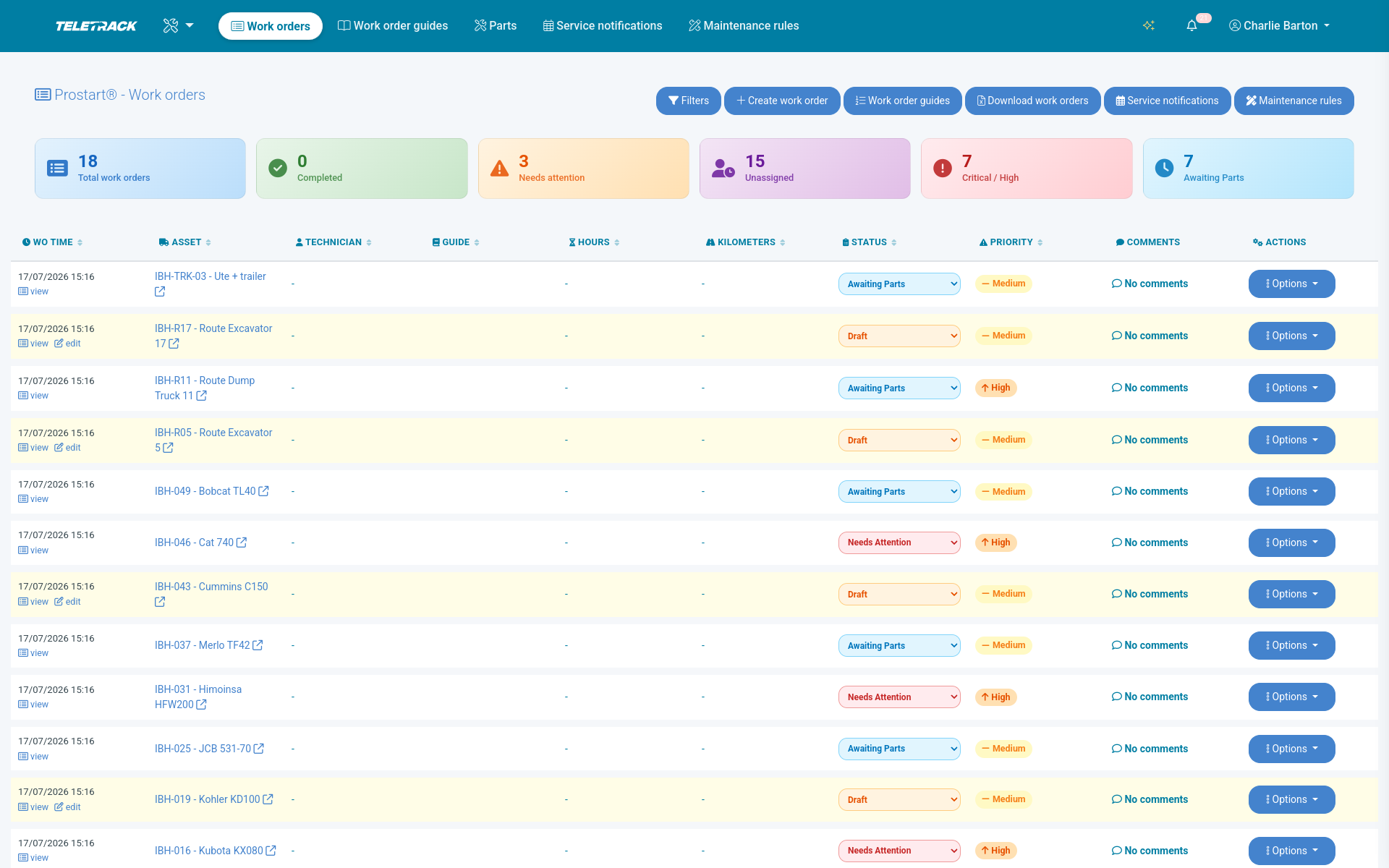Open status dropdown for IBH-TRK-03 row
The image size is (1389, 868).
pos(899,284)
